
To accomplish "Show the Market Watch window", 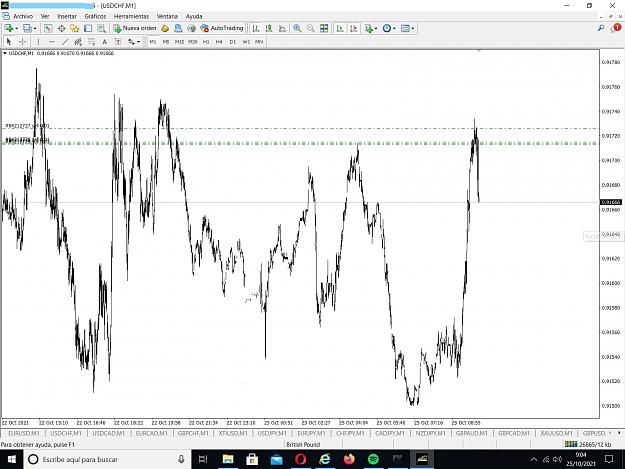I will pyautogui.click(x=48, y=28).
